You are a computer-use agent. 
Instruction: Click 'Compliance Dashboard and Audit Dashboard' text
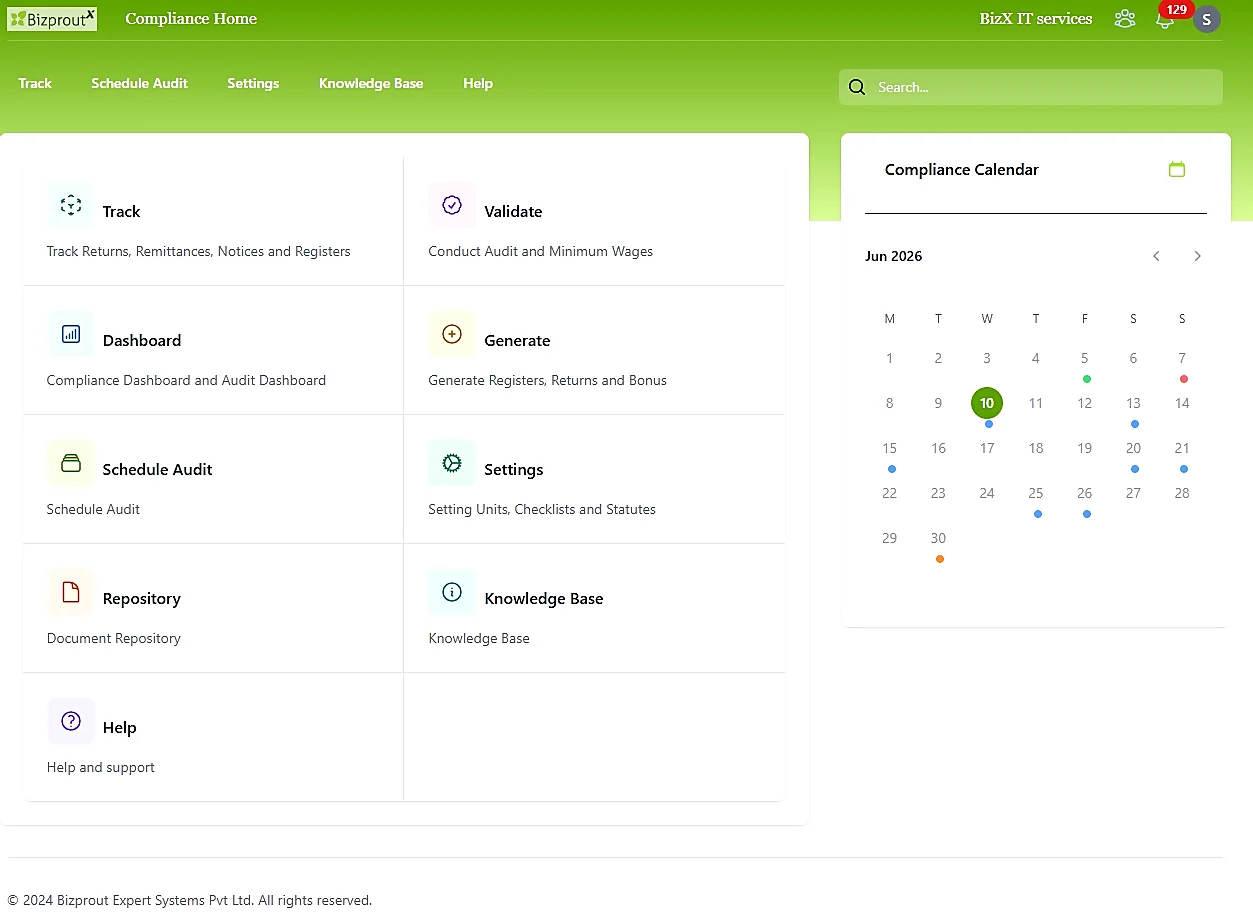pyautogui.click(x=186, y=380)
